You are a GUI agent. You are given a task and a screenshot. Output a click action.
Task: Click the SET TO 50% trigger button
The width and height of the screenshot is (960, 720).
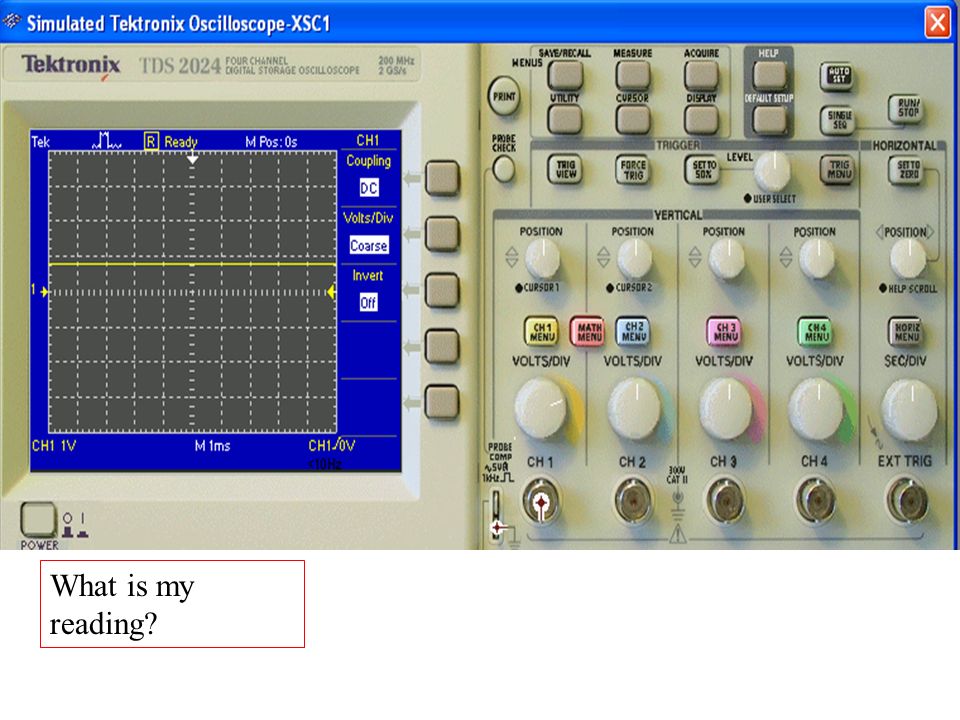point(702,170)
